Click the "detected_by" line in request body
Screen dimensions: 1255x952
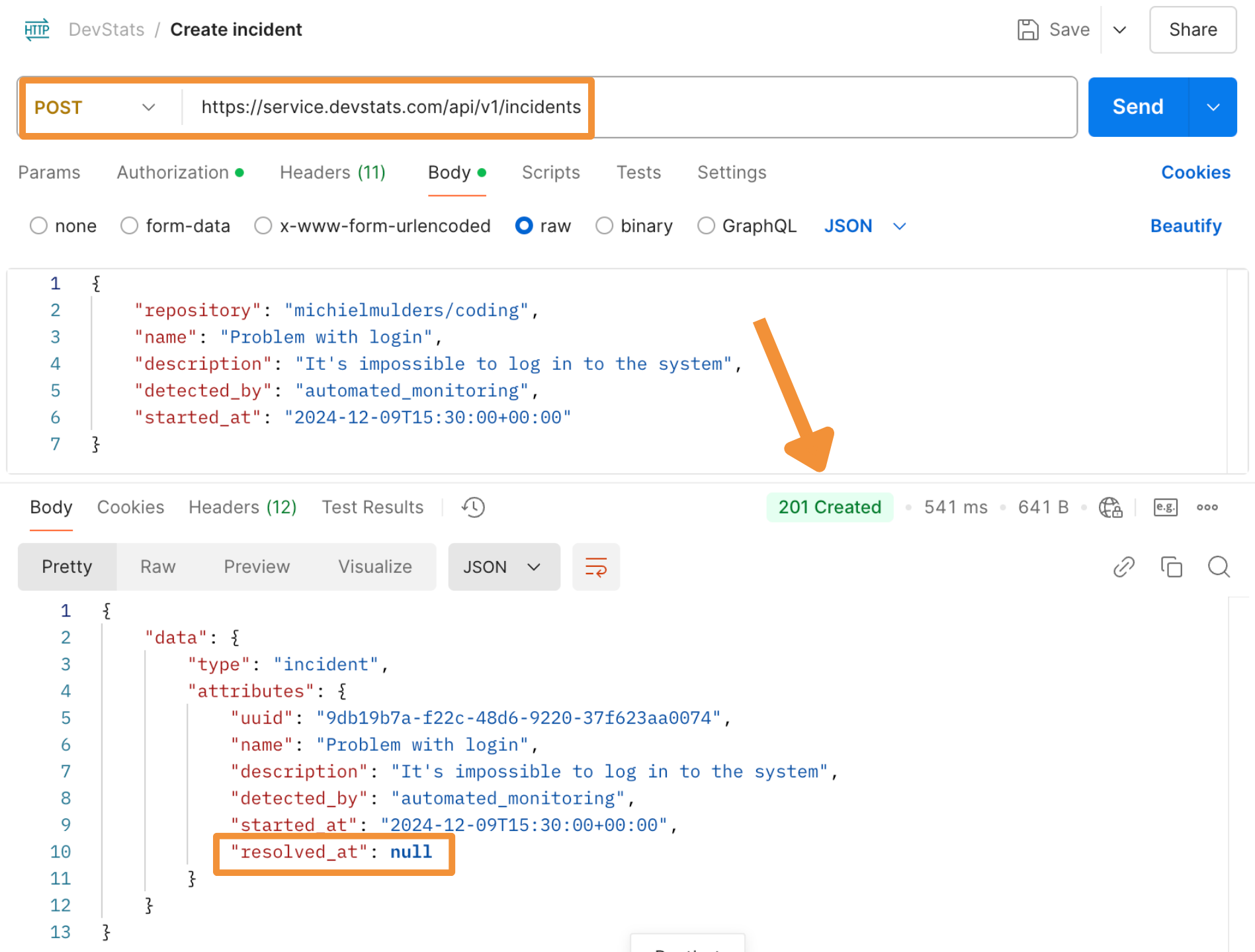pos(337,391)
